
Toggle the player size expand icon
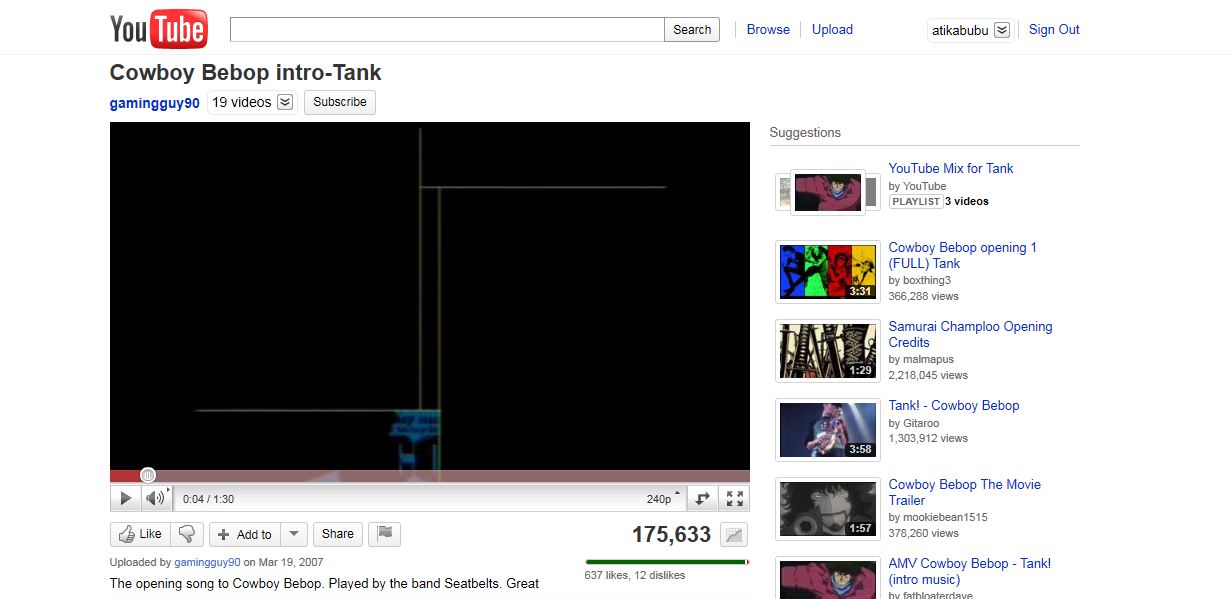click(703, 498)
